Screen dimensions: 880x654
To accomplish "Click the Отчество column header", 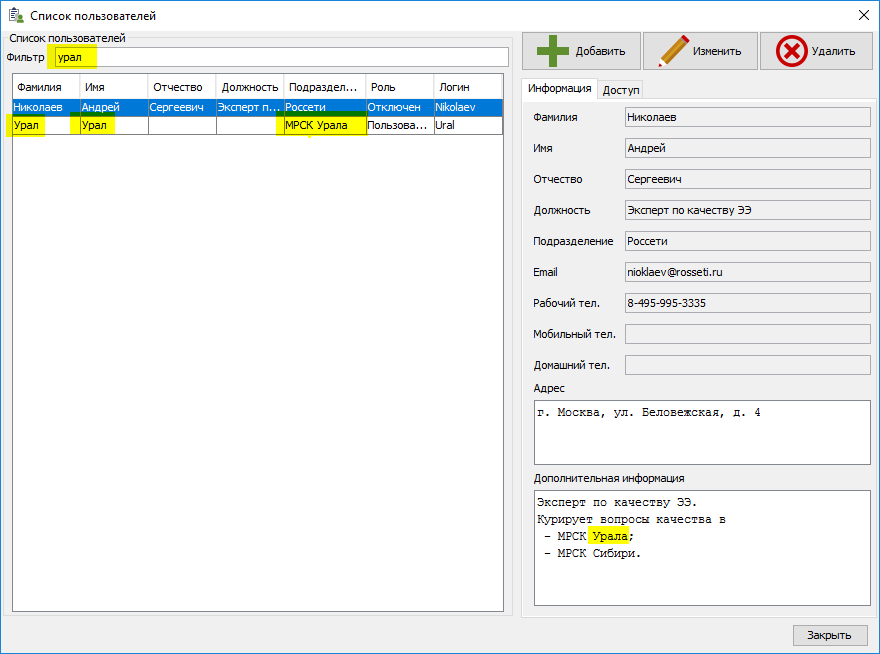I will pos(182,88).
